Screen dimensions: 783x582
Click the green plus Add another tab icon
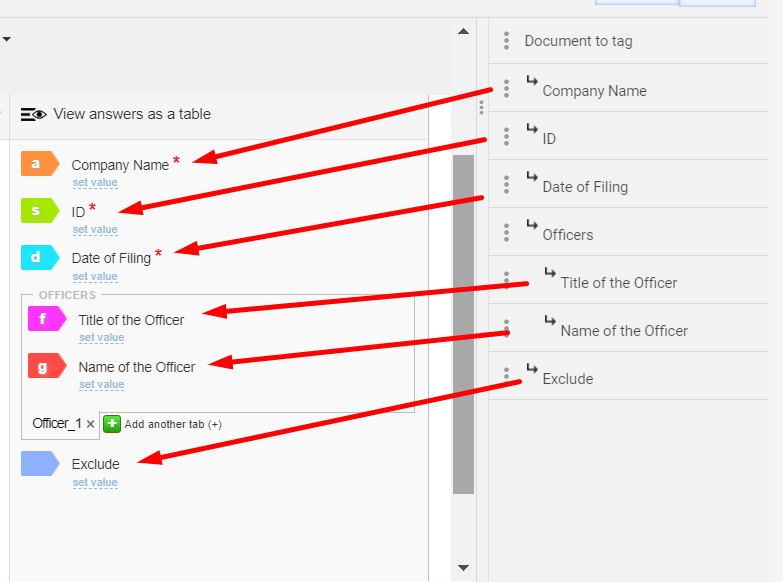pos(112,424)
